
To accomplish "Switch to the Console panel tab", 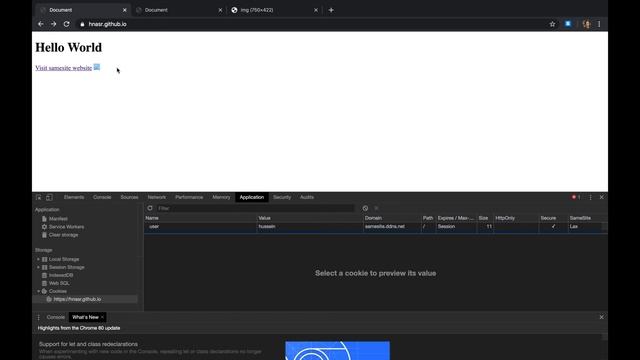I will 102,197.
